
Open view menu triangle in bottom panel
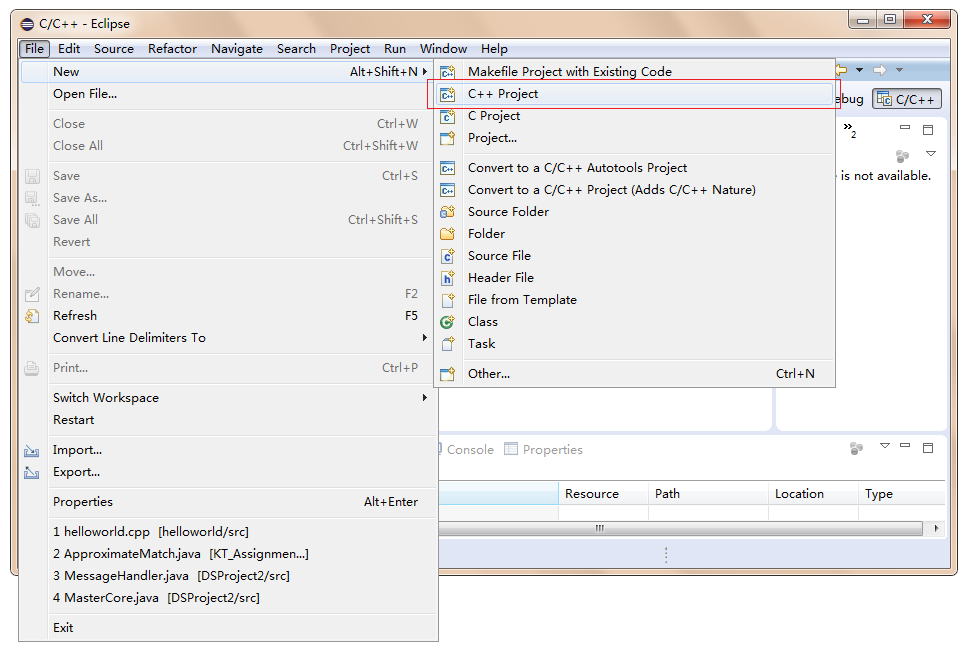coord(885,446)
